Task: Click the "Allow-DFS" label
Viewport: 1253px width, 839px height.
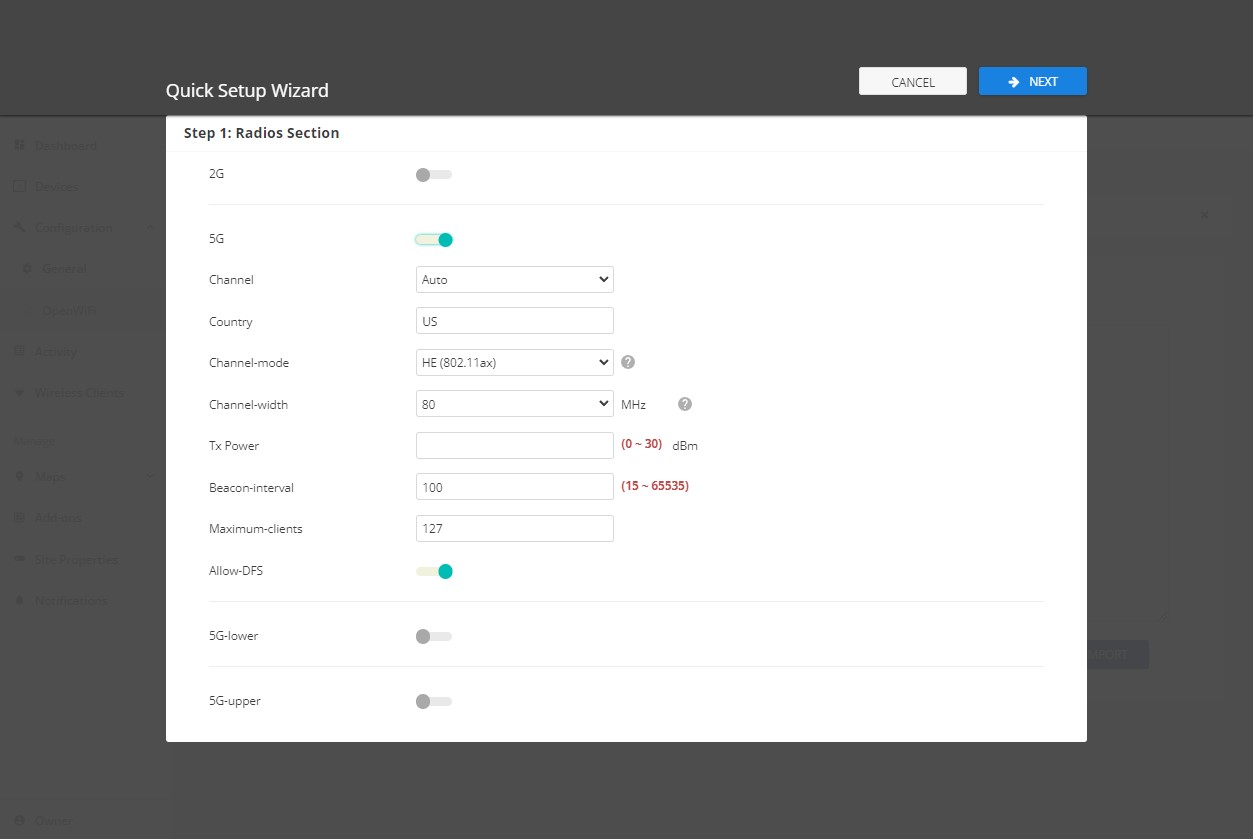Action: tap(236, 571)
